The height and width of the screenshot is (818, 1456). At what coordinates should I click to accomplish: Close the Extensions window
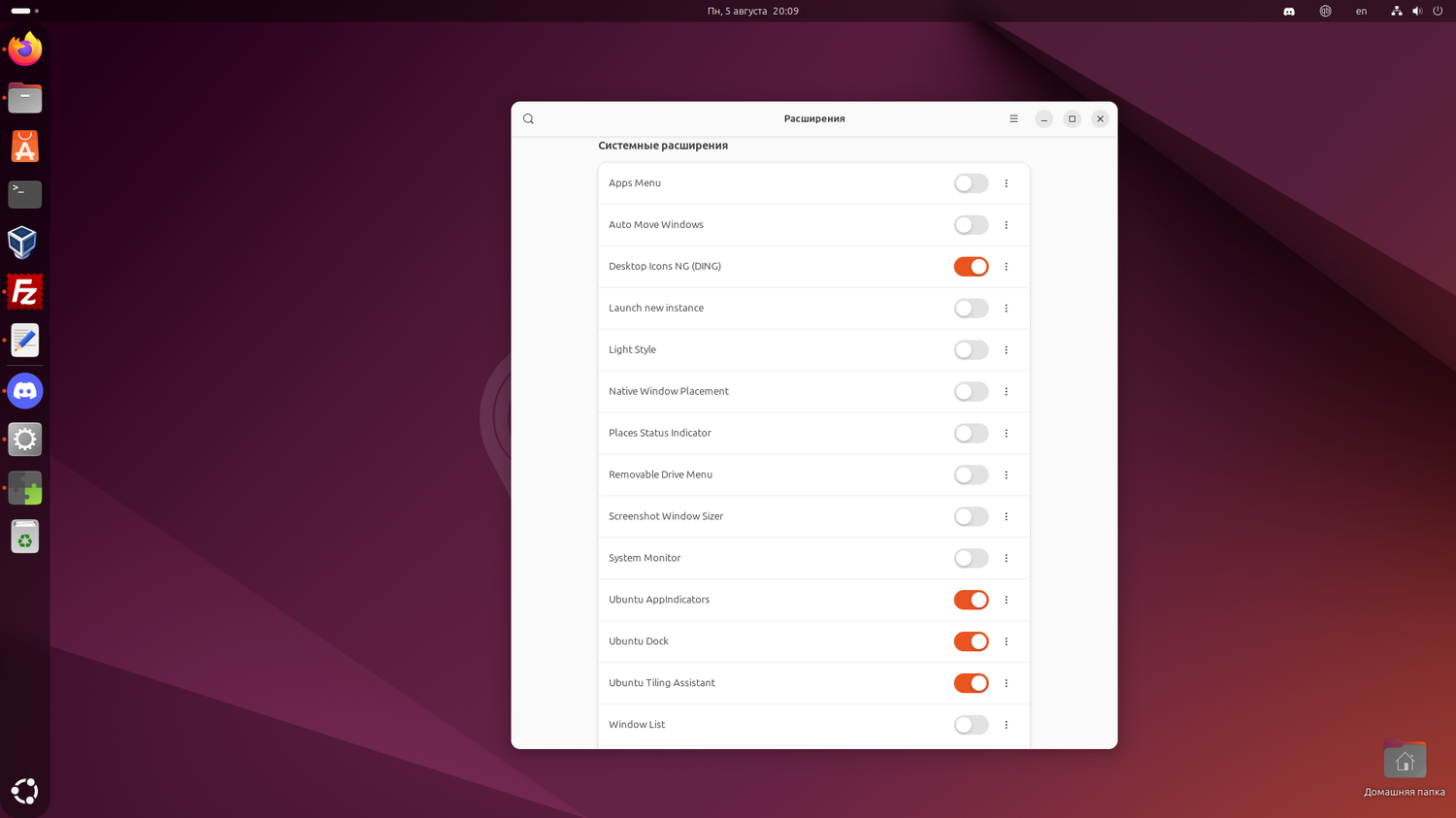[x=1100, y=119]
